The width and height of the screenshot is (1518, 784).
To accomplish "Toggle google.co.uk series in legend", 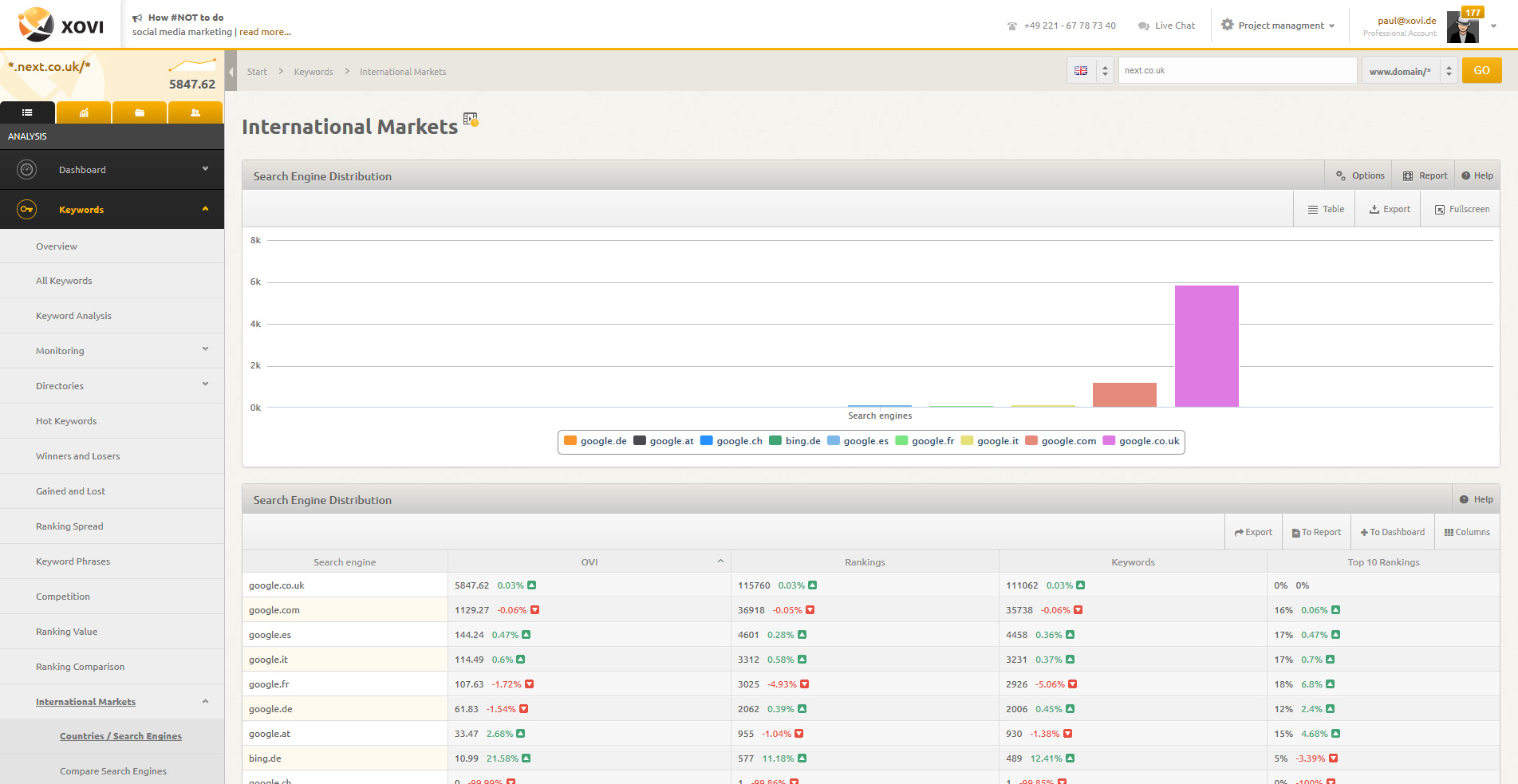I will [x=1141, y=441].
